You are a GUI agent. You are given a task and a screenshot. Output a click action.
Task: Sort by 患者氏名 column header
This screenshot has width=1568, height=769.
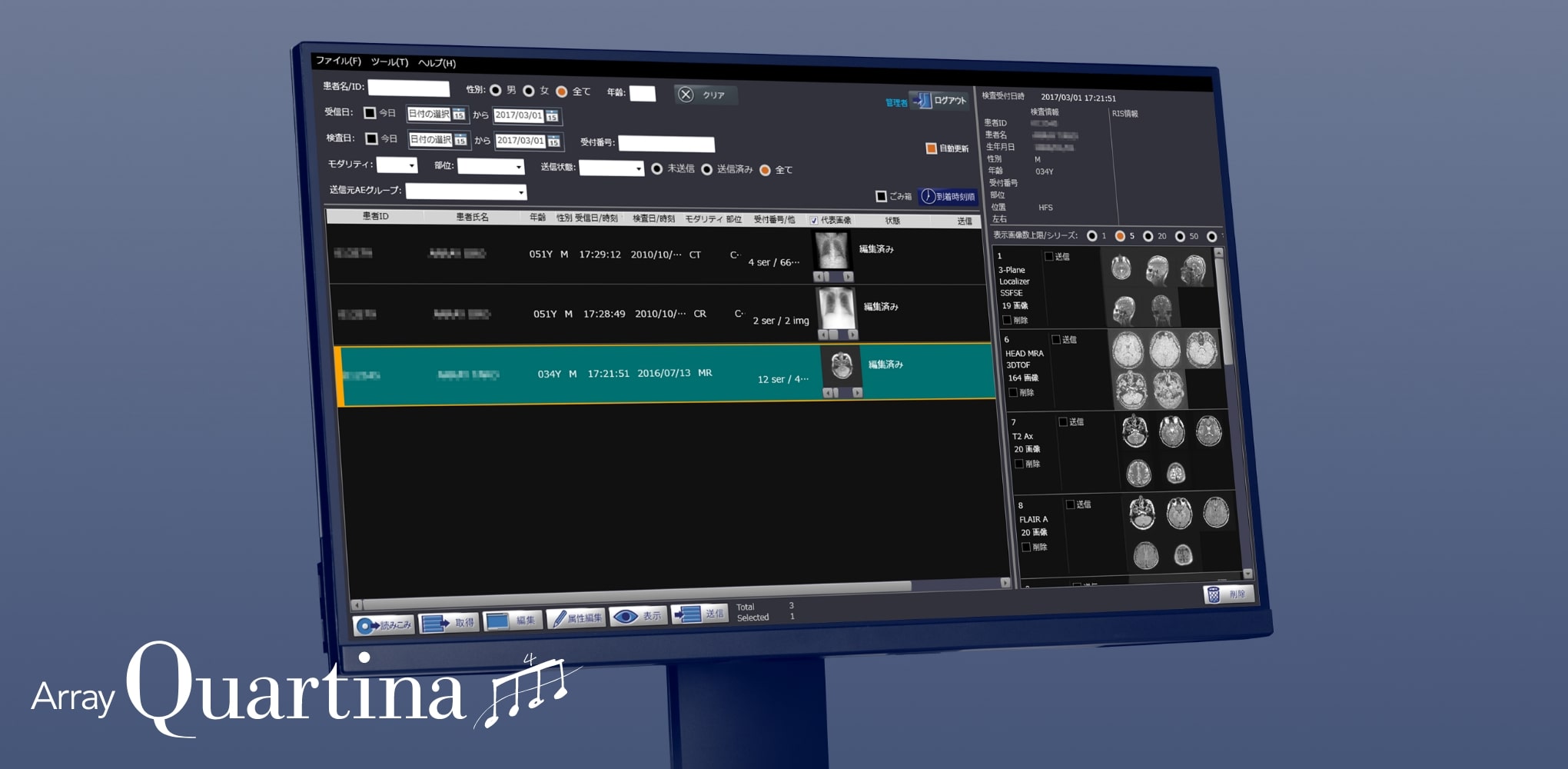[x=472, y=217]
